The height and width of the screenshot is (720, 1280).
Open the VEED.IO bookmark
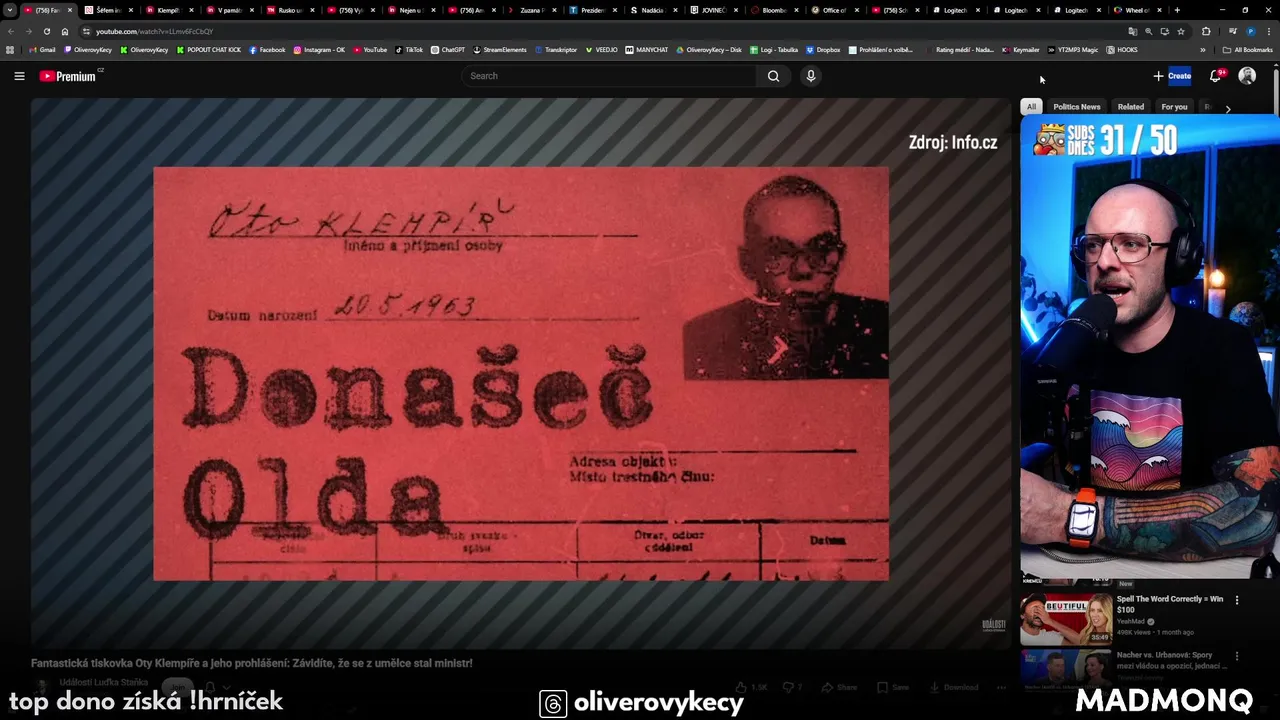tap(602, 50)
